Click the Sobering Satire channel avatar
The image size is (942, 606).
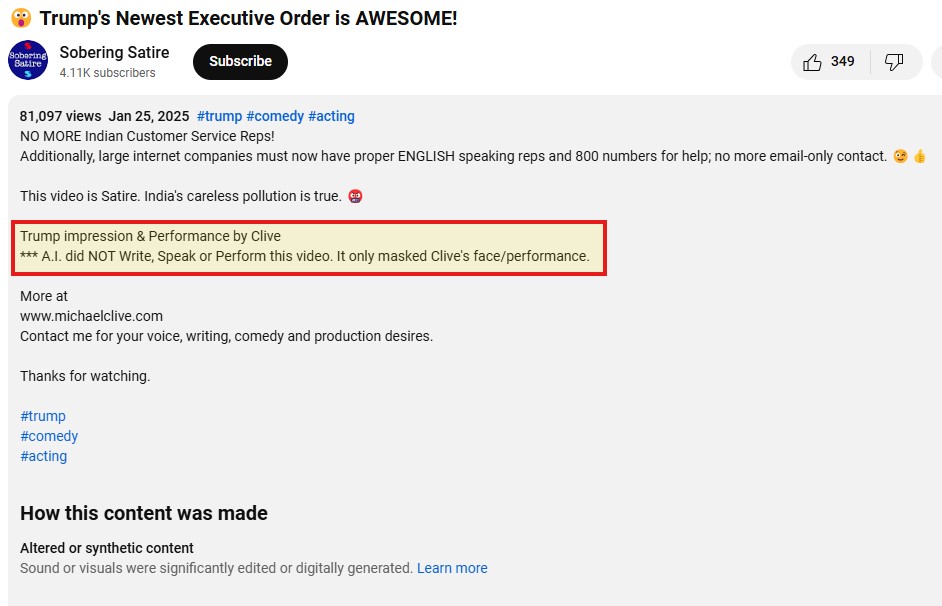pos(28,61)
